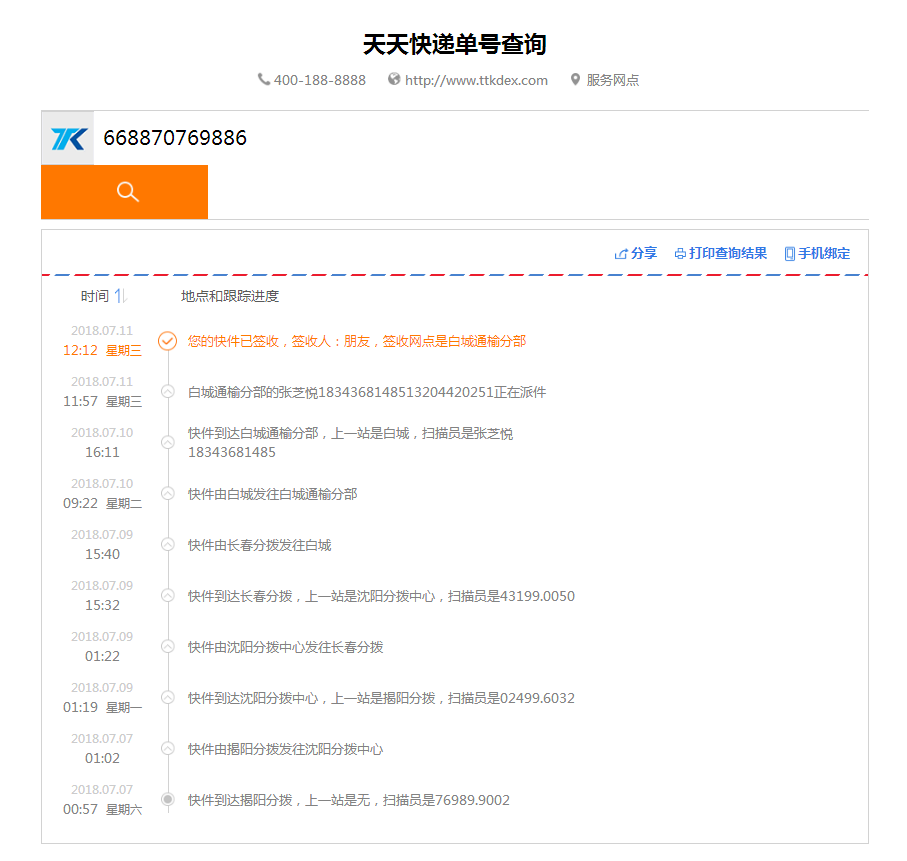Click the orange search magnifier button
Viewport: 907px width, 861px height.
(x=124, y=192)
